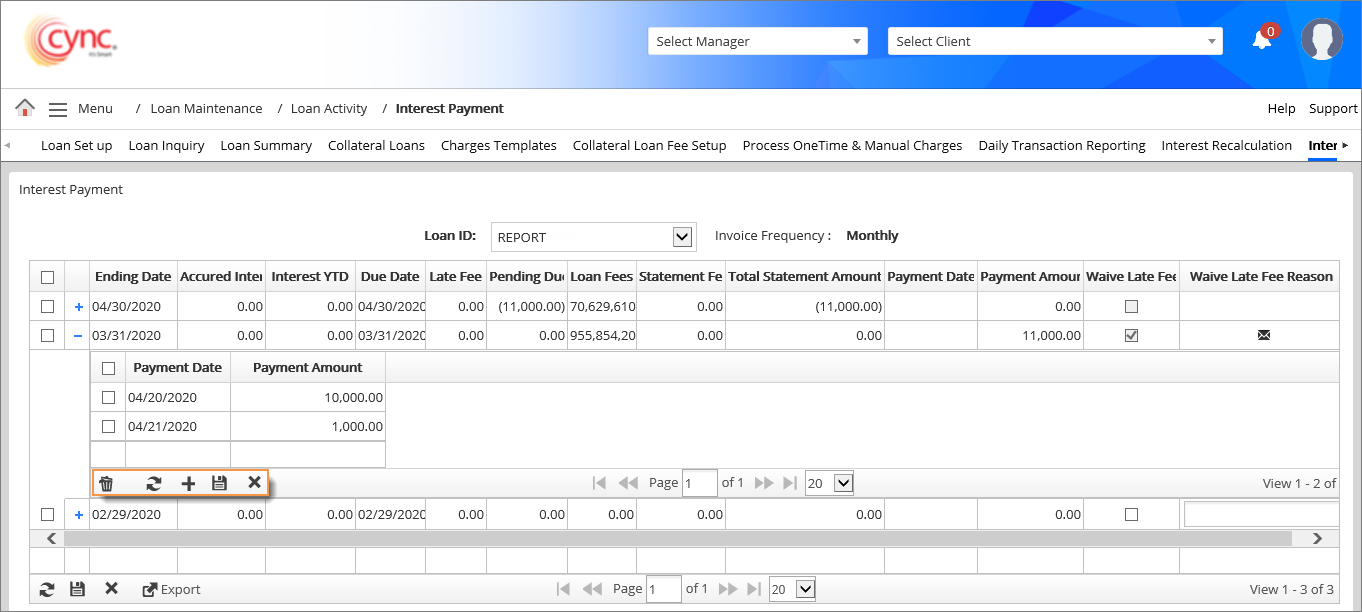This screenshot has width=1362, height=612.
Task: Click the Help link
Action: coord(1281,109)
